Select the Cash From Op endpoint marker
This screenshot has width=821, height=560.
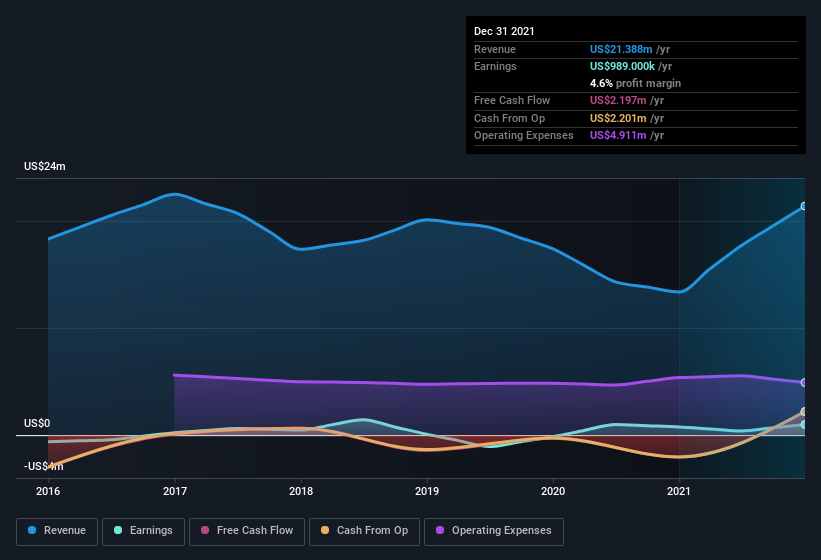(x=803, y=412)
